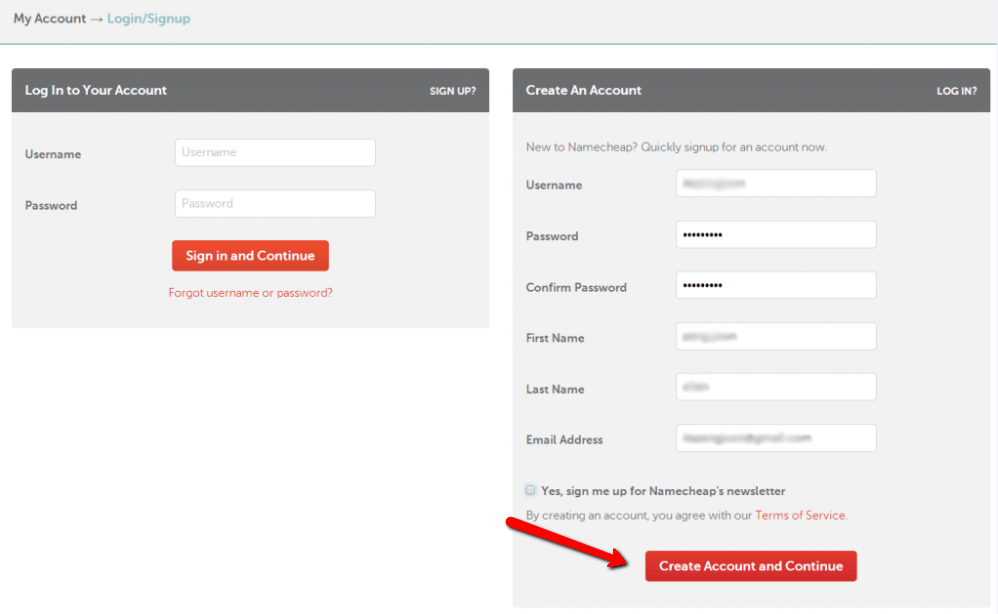Focus the login Username field
Image resolution: width=998 pixels, height=614 pixels.
275,153
